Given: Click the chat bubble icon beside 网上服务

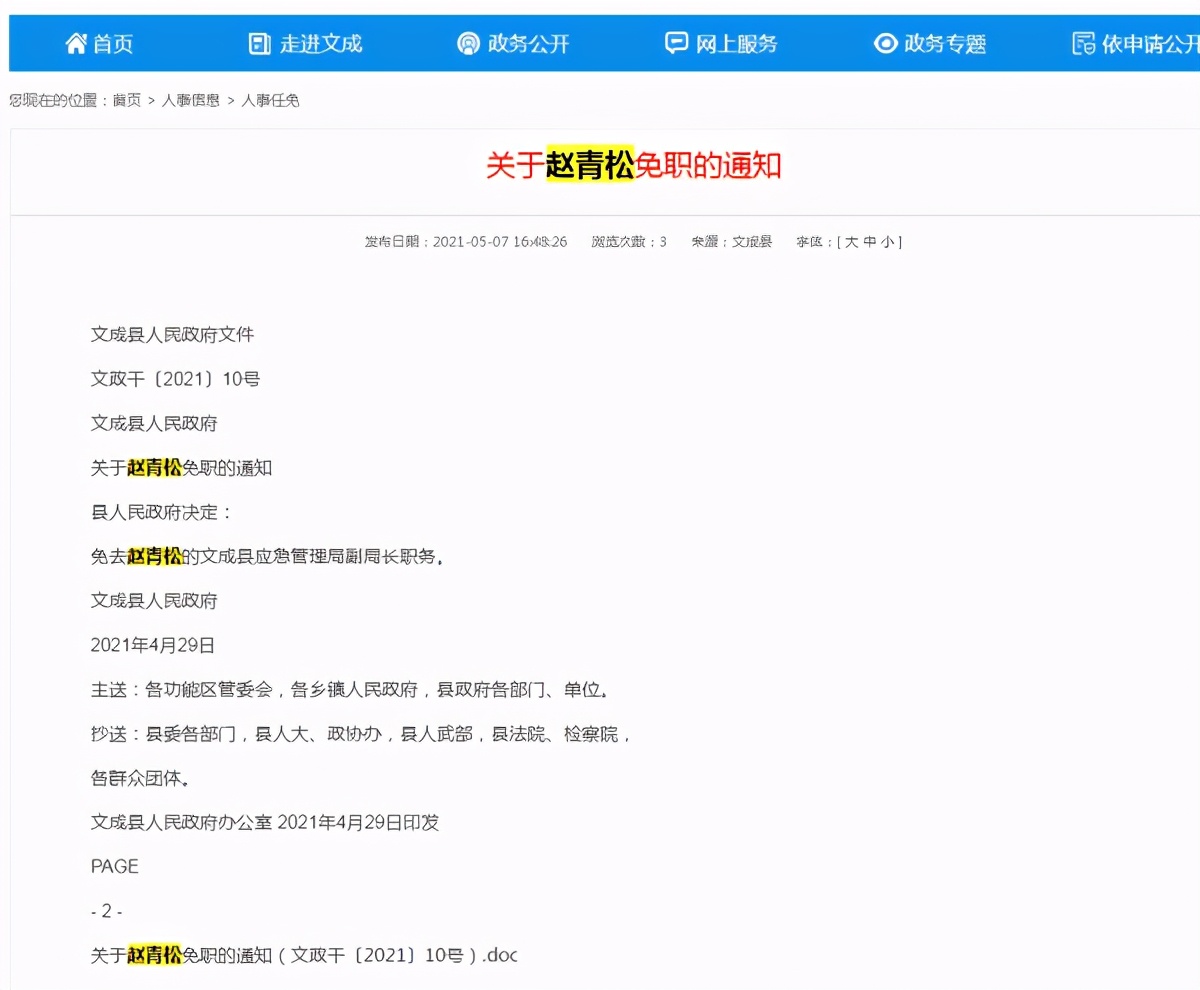Looking at the screenshot, I should click(675, 43).
